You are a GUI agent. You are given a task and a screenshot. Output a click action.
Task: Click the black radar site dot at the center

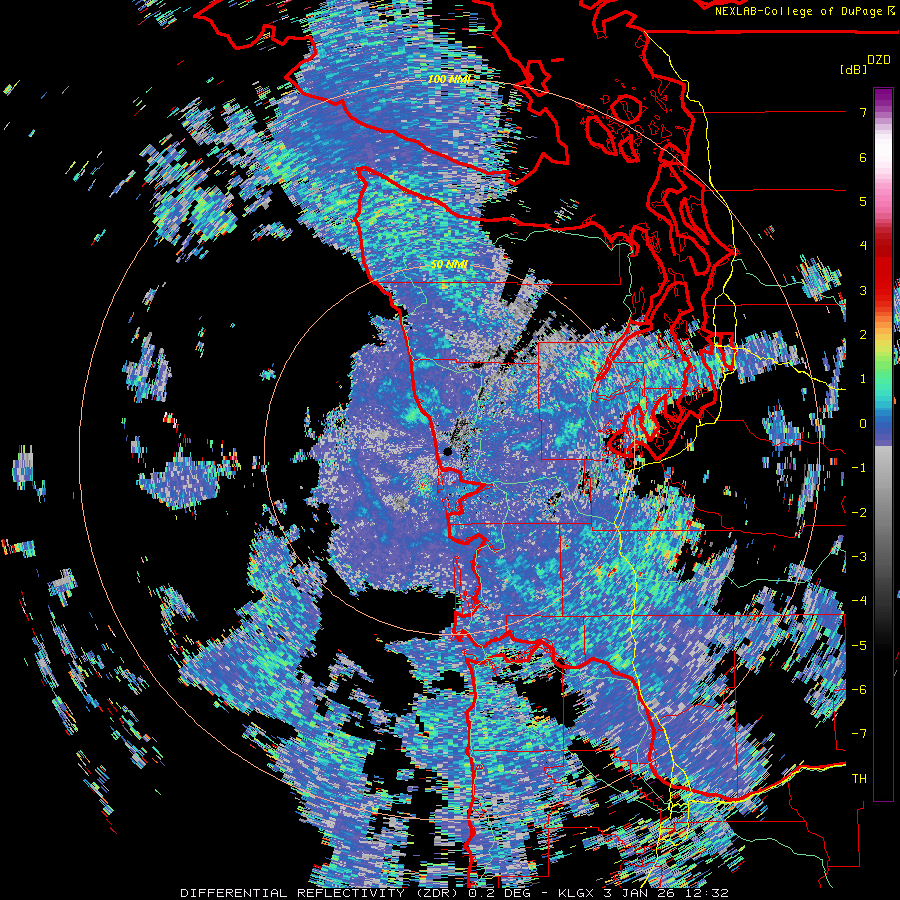(x=448, y=452)
